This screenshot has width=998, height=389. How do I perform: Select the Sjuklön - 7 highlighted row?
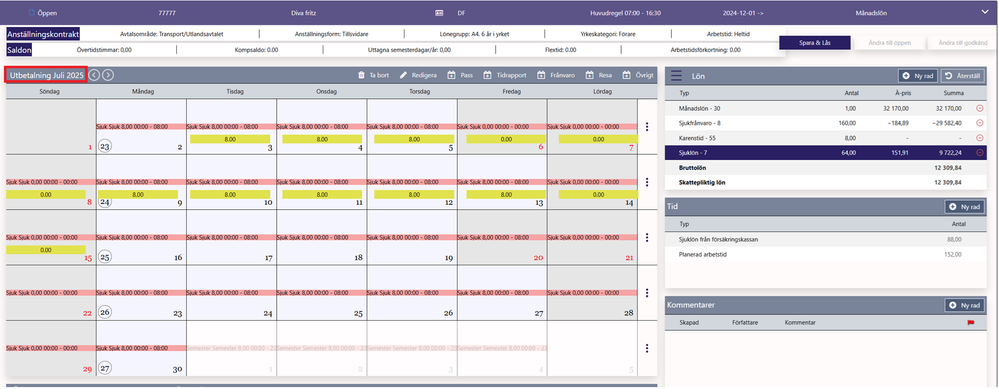coord(826,152)
